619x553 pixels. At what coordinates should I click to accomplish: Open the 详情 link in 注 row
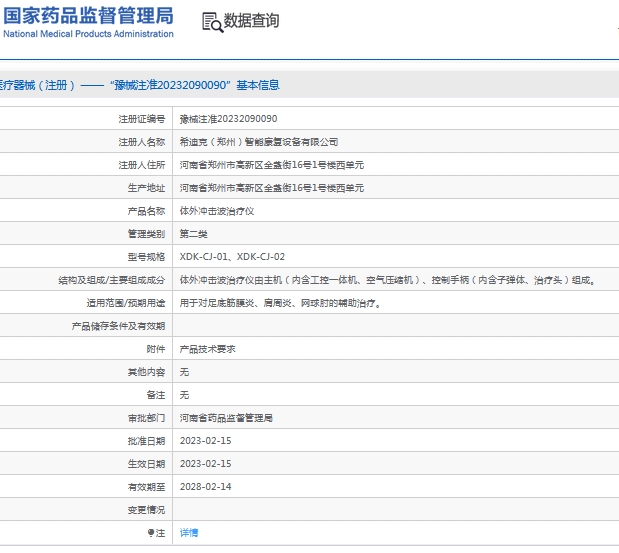[189, 533]
